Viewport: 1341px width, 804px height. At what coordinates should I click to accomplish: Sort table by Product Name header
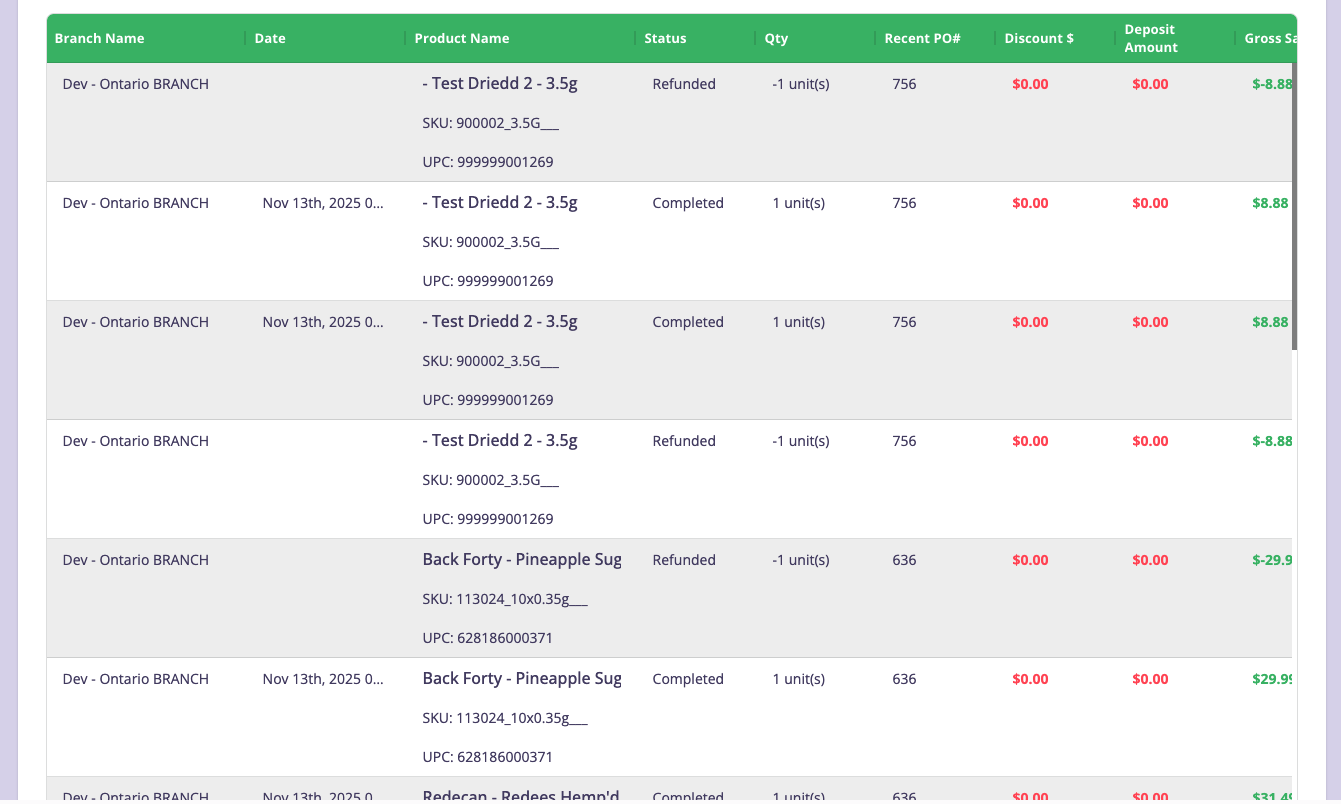click(x=462, y=38)
